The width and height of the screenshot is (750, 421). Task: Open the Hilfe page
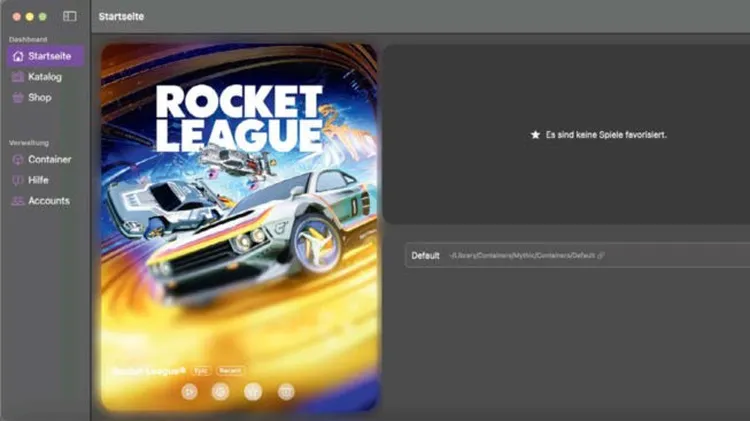point(45,180)
